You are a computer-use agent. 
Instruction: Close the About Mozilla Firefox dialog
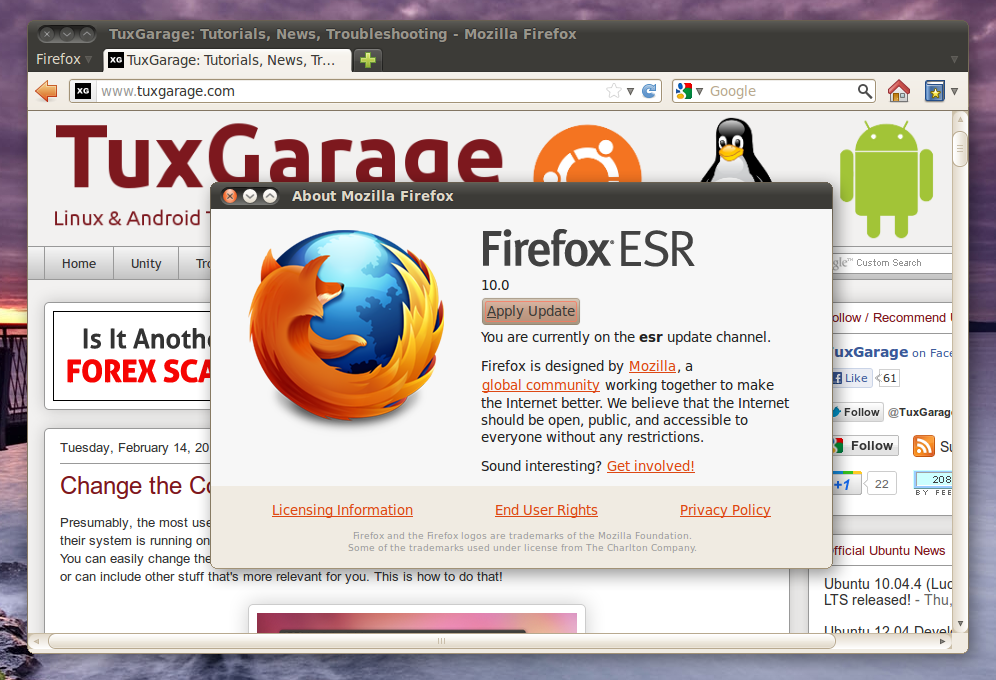pyautogui.click(x=231, y=196)
